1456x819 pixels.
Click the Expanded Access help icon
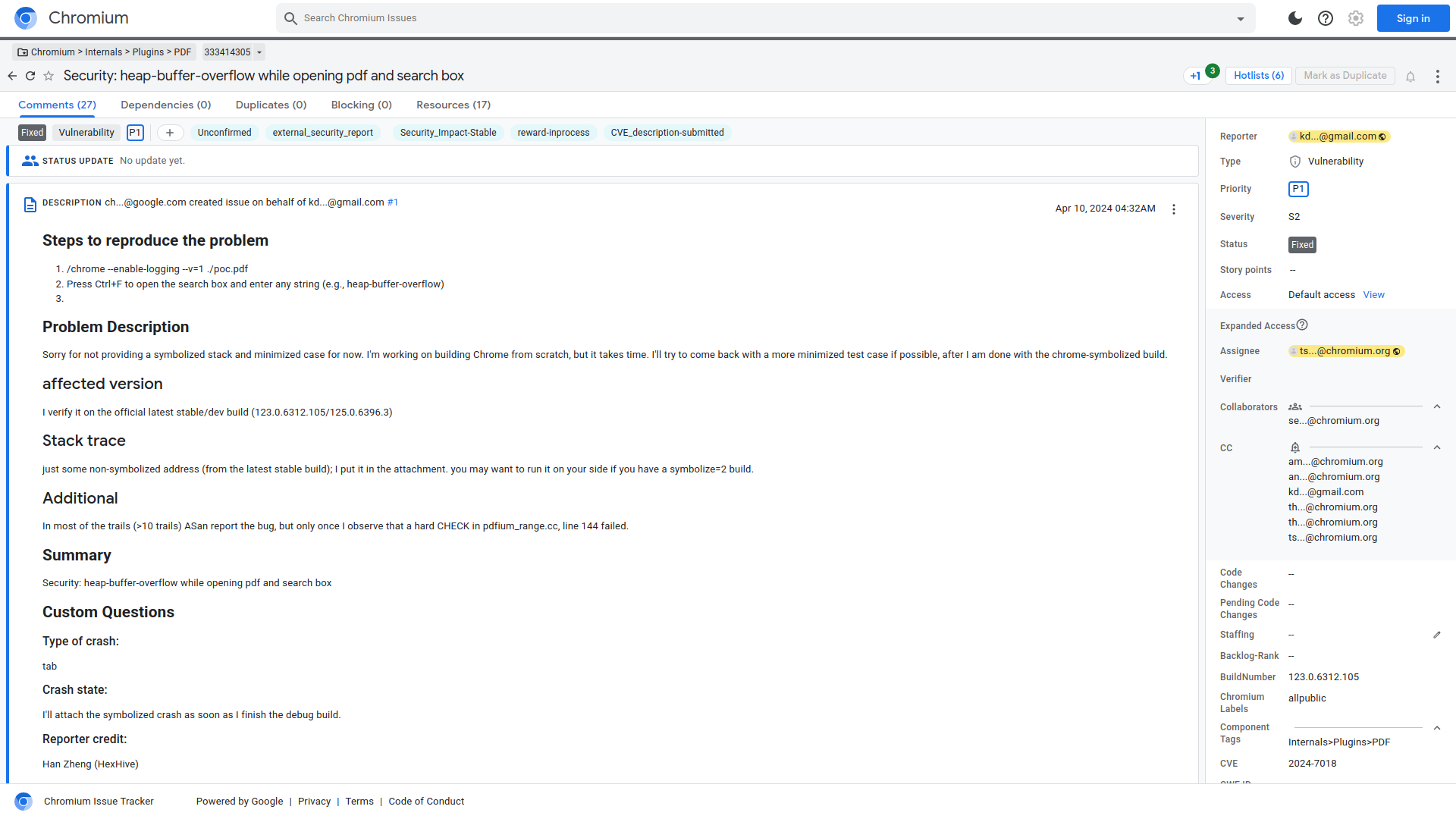click(1302, 325)
